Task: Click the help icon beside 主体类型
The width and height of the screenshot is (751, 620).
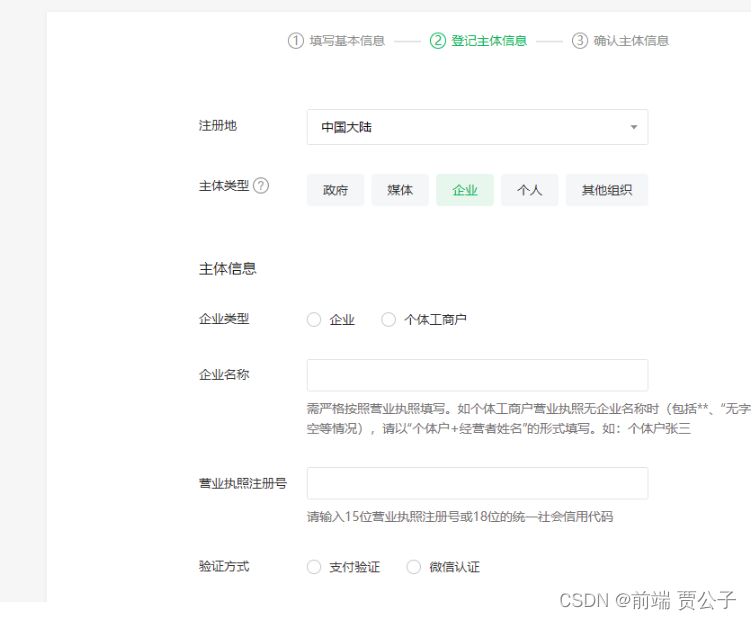Action: click(261, 186)
